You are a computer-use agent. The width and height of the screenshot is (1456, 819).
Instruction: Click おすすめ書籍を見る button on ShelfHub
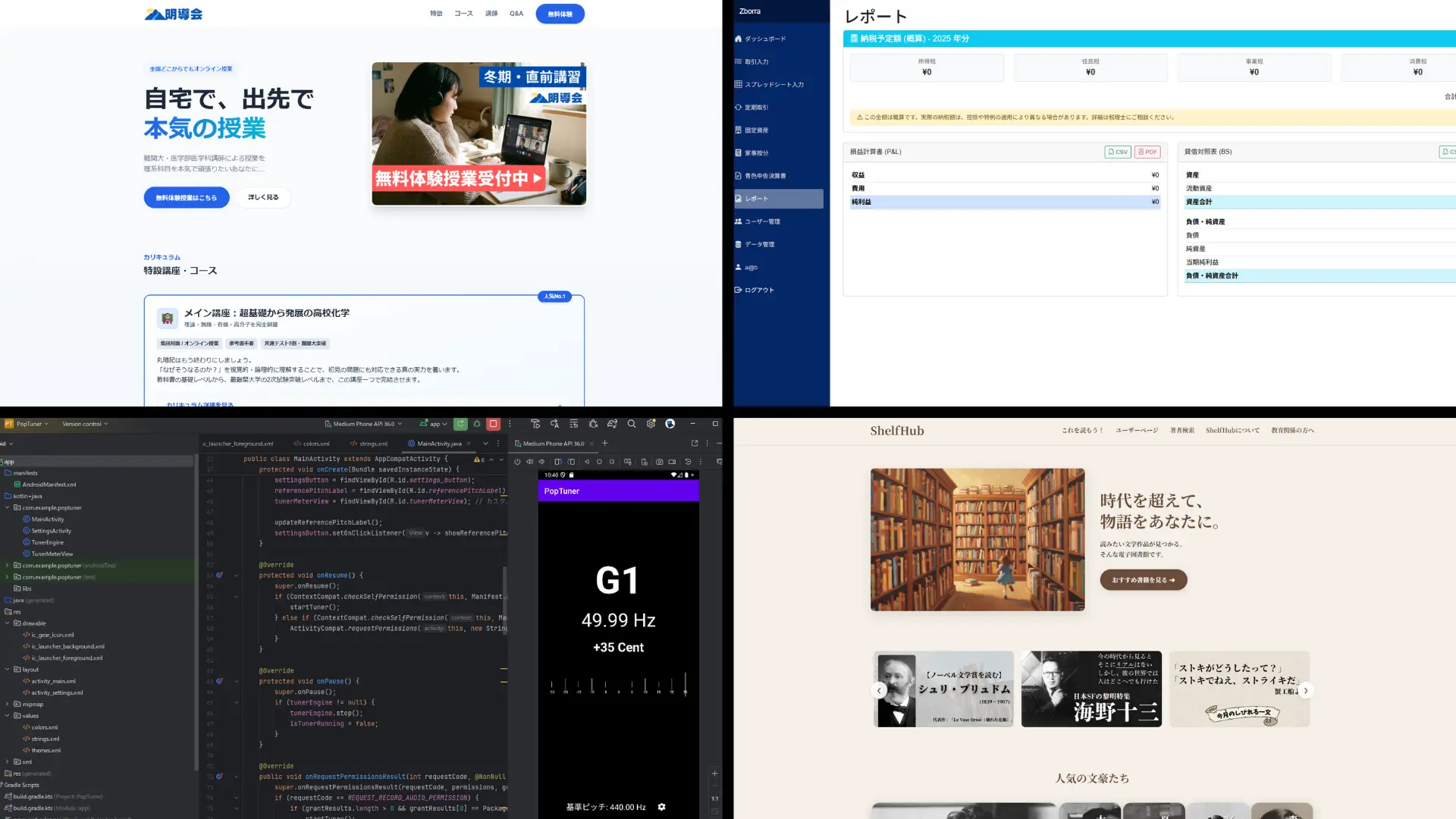[x=1143, y=580]
